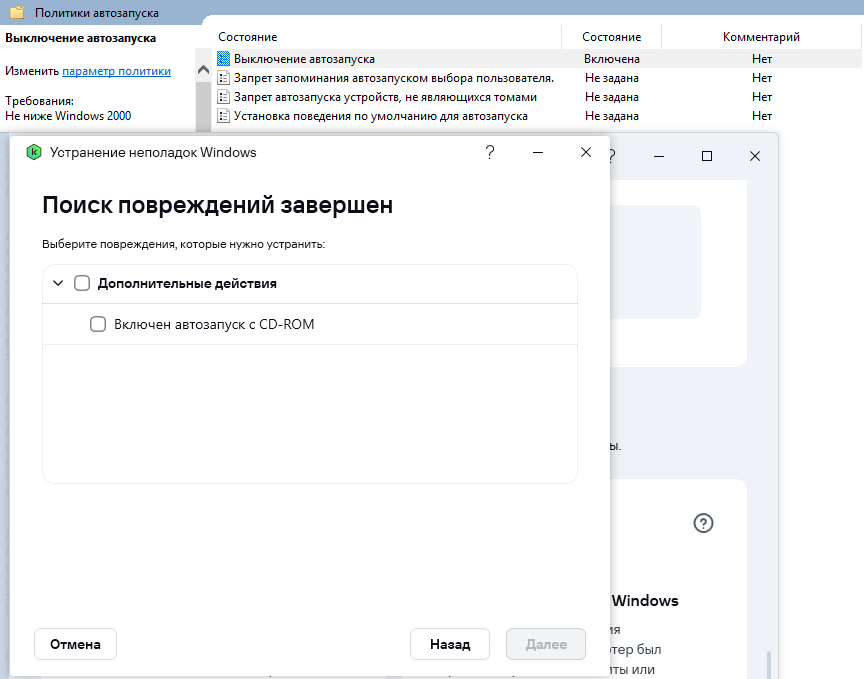This screenshot has width=864, height=679.
Task: Click the Не задана status of Запрет запоминания row
Action: click(x=612, y=78)
